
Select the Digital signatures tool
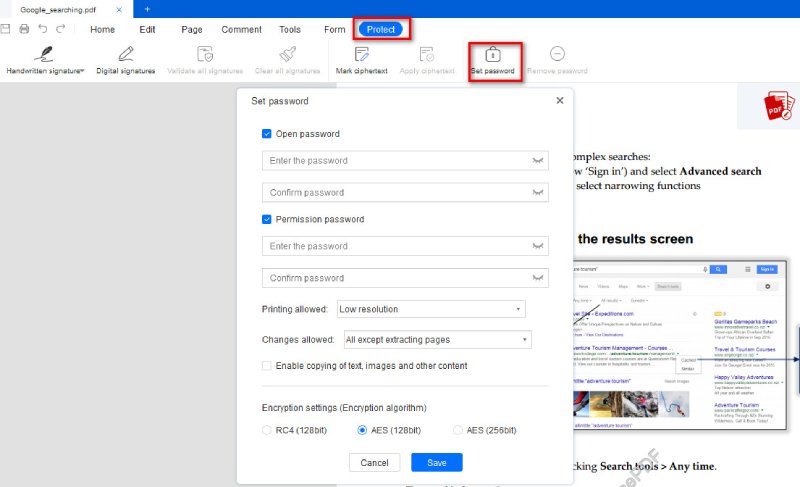pyautogui.click(x=126, y=60)
